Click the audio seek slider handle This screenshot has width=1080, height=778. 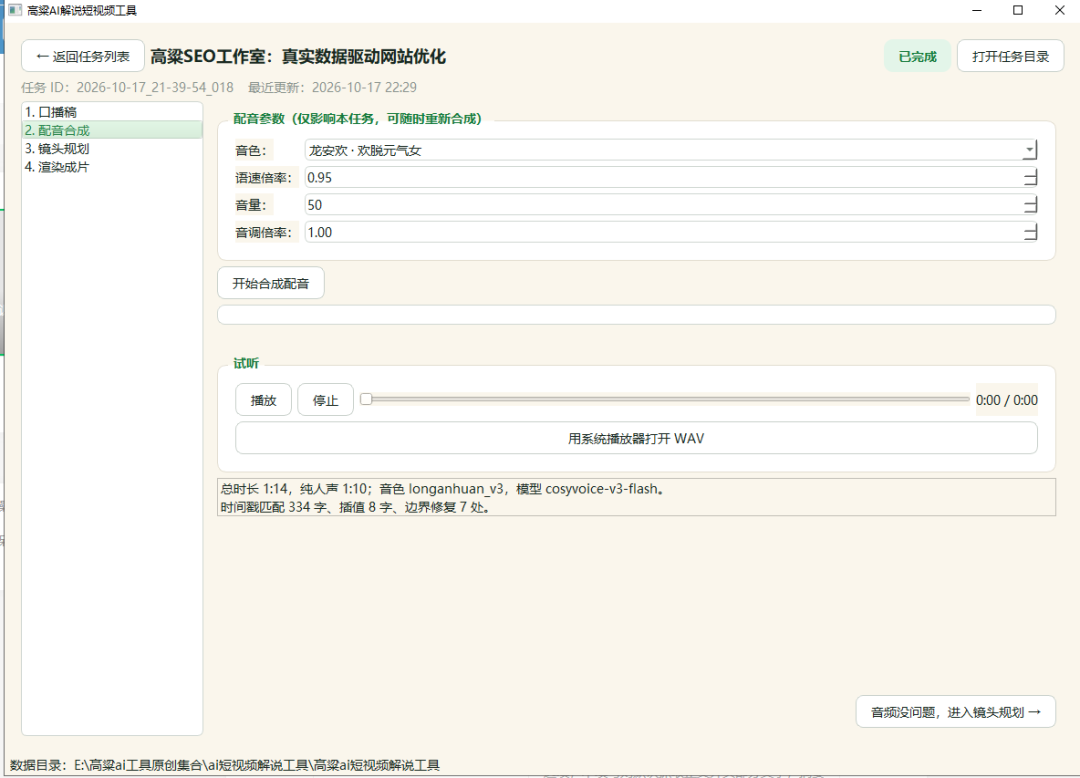[366, 399]
